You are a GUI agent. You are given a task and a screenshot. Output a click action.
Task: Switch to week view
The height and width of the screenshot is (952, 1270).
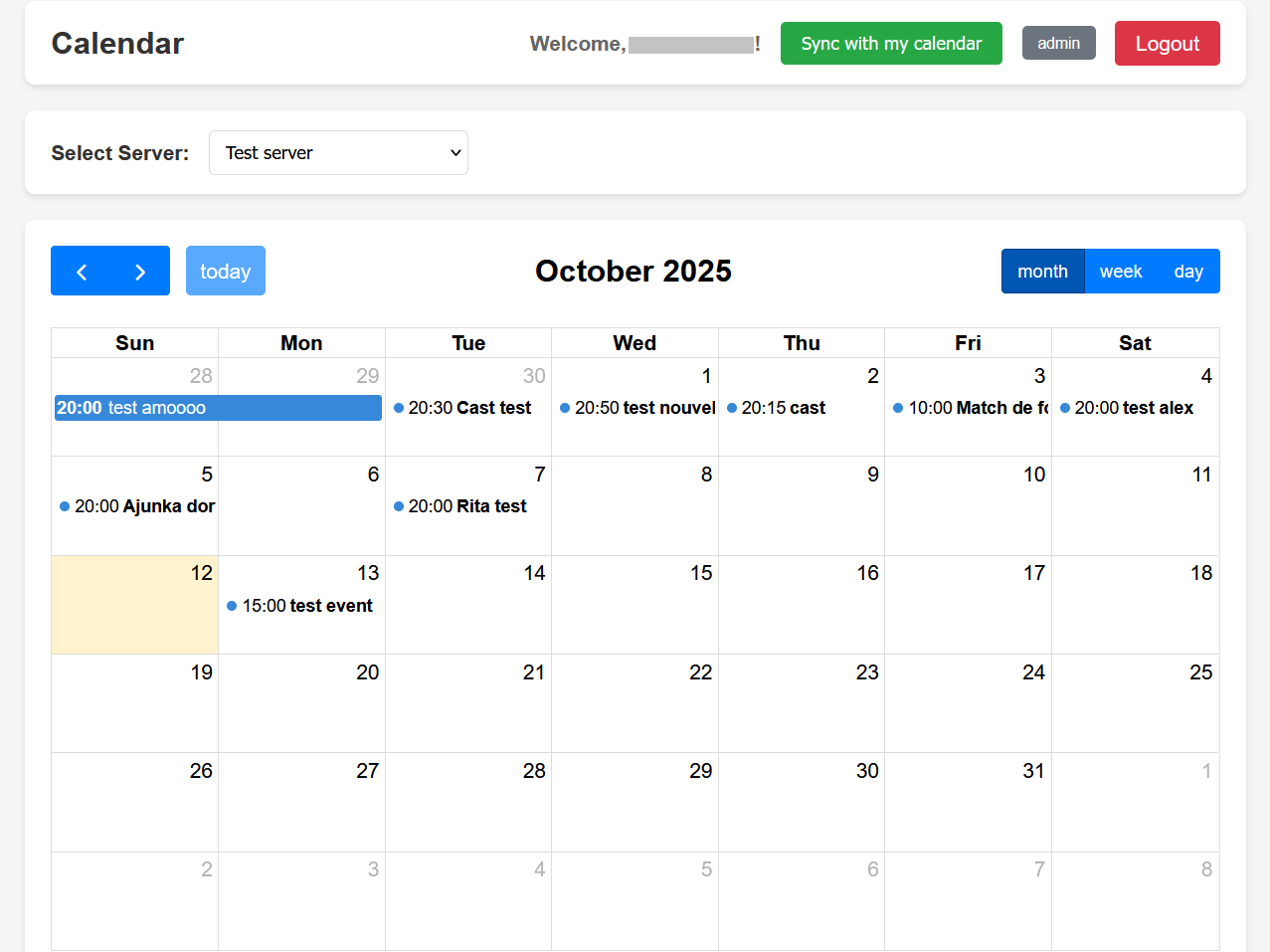(1120, 272)
